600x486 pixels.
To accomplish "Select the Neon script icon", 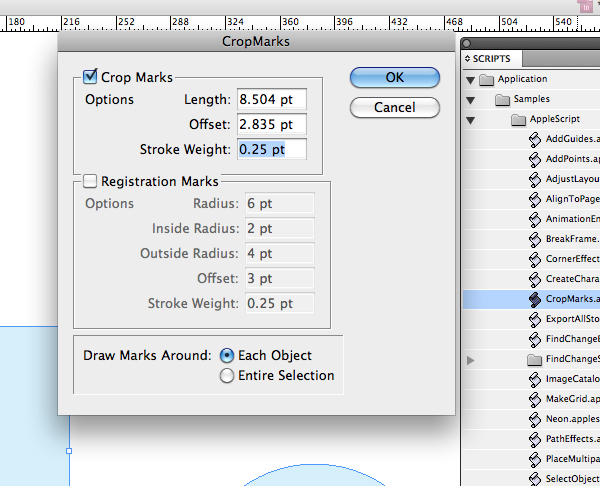I will click(x=535, y=419).
